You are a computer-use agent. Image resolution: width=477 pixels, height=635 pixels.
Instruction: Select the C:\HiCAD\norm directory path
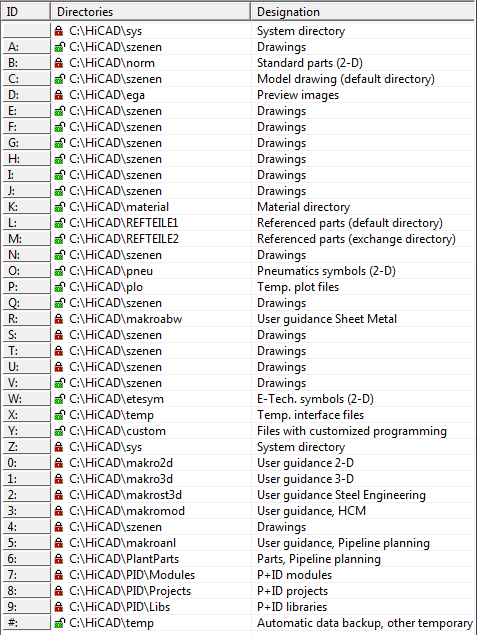point(112,63)
